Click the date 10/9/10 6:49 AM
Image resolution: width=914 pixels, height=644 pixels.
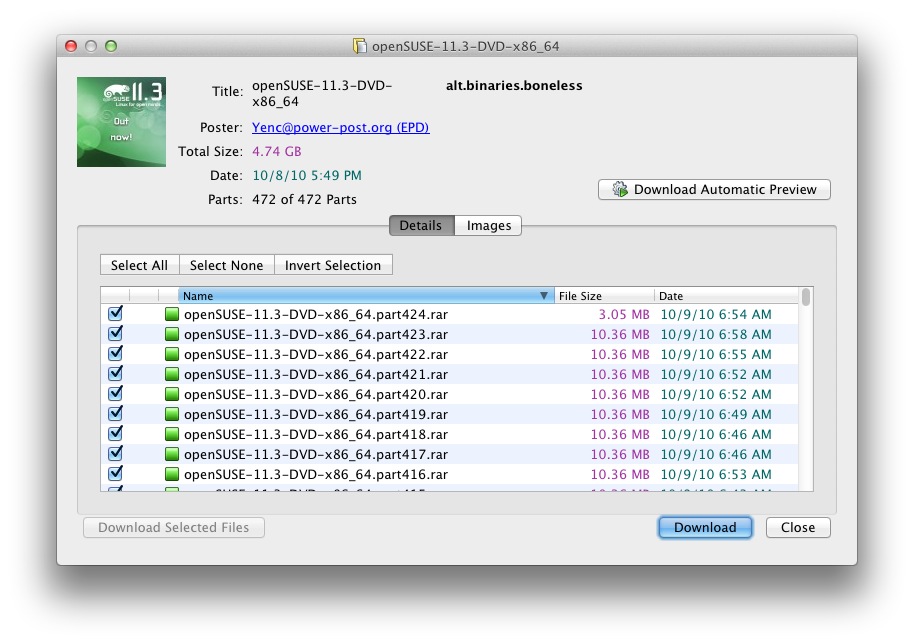point(716,414)
